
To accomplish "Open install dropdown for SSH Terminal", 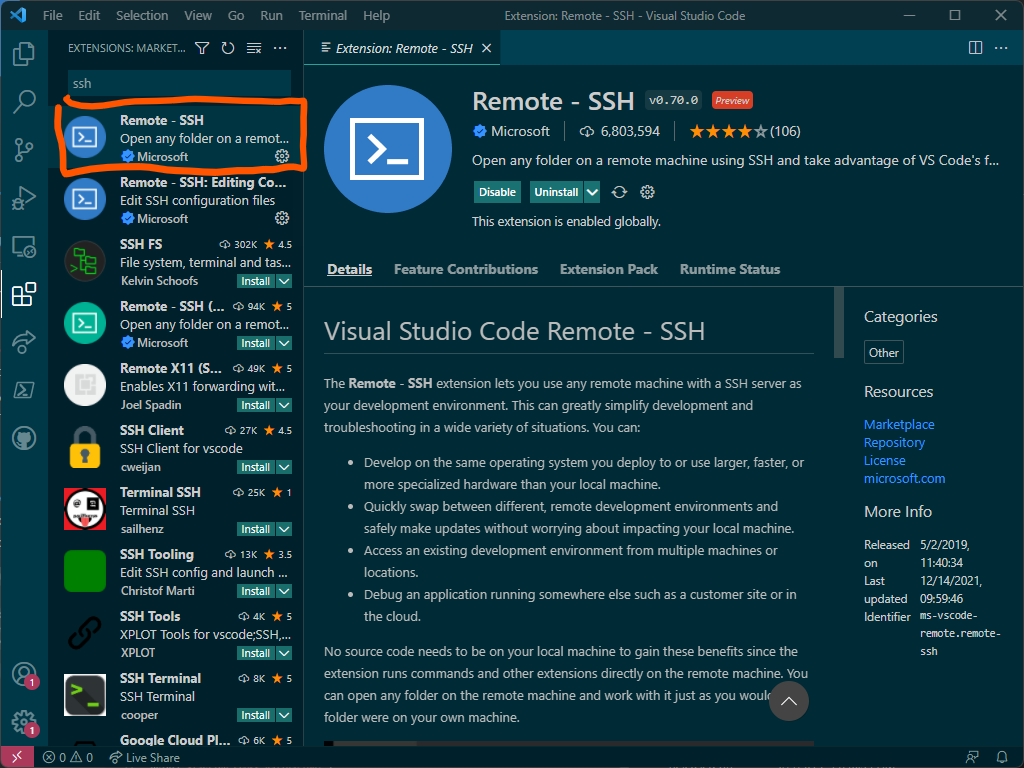I will pos(284,715).
